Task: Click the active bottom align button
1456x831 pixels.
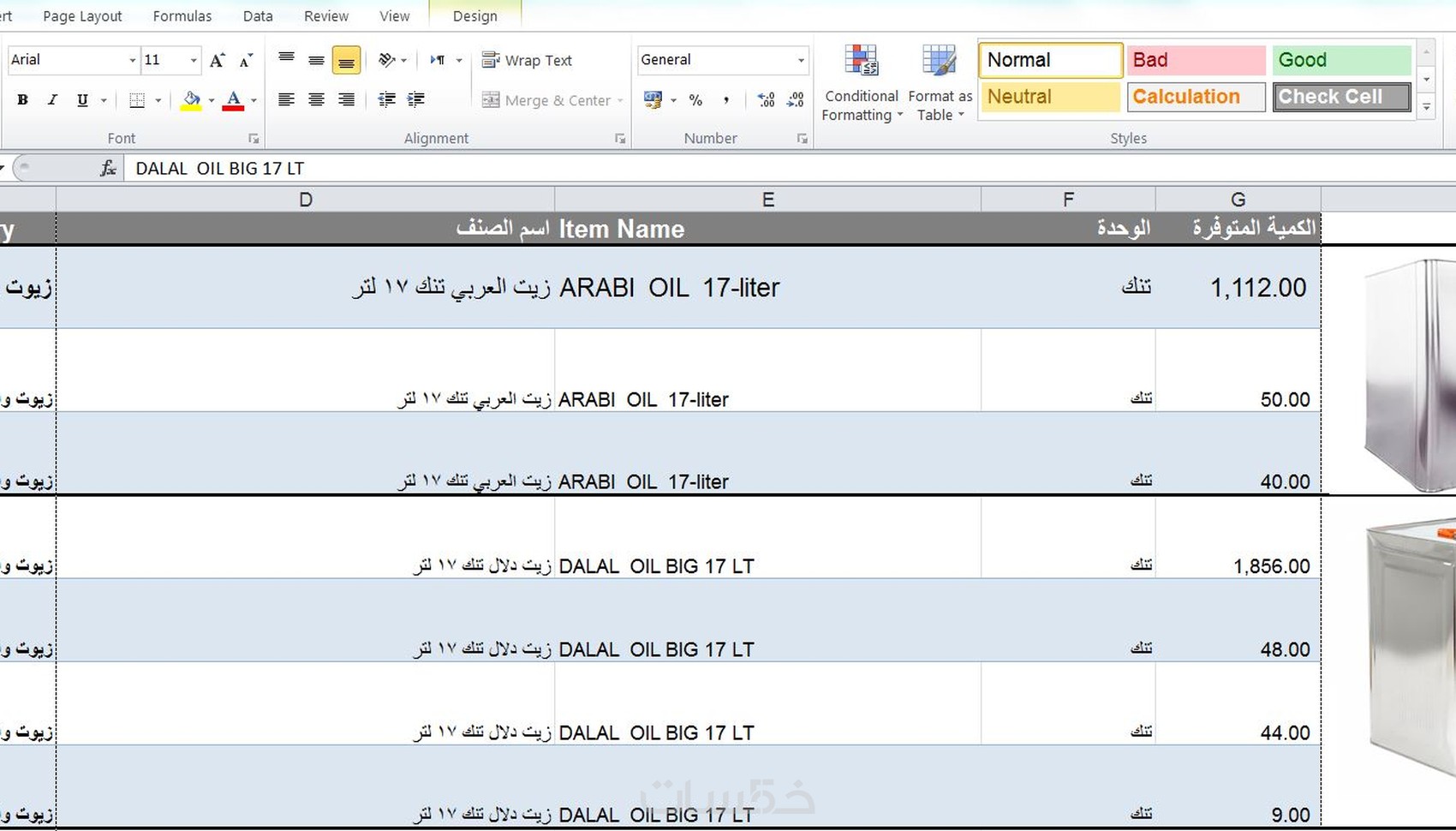Action: 346,60
